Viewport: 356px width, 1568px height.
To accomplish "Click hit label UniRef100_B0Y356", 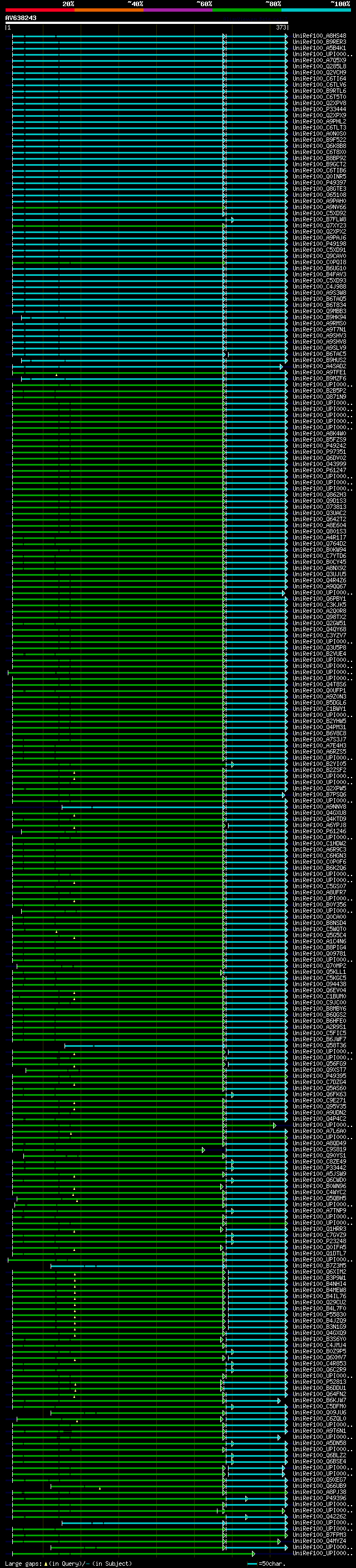I will click(319, 904).
